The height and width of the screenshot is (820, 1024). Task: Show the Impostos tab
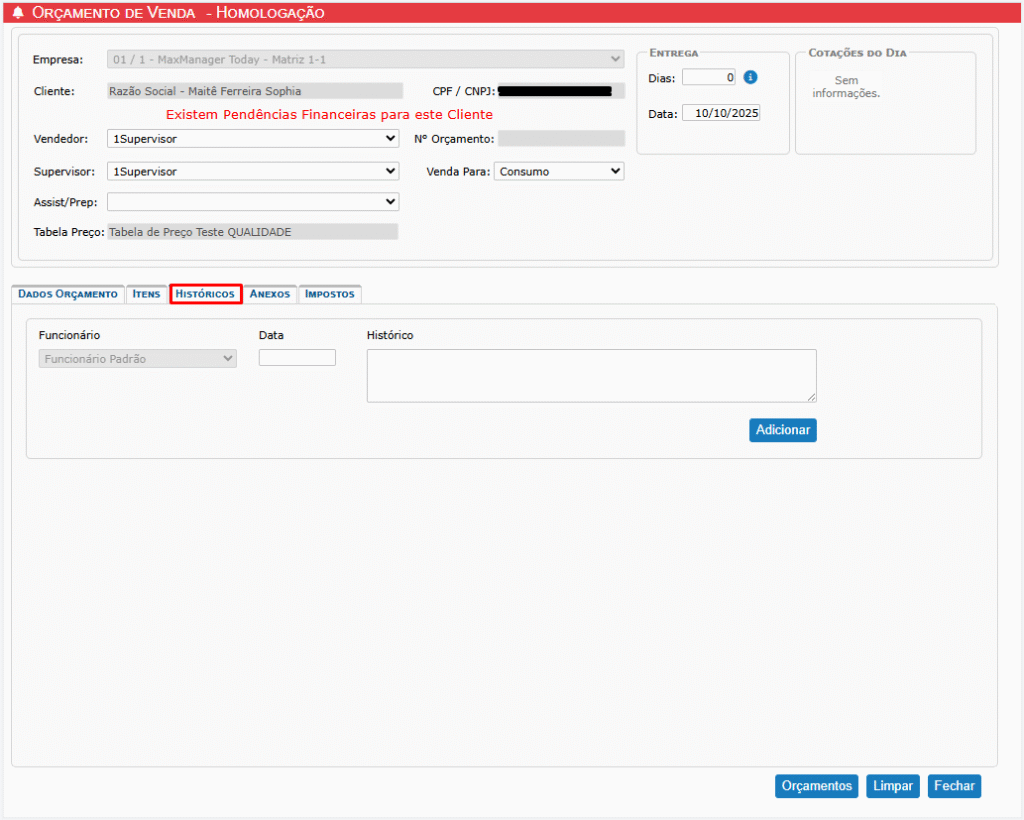(329, 294)
